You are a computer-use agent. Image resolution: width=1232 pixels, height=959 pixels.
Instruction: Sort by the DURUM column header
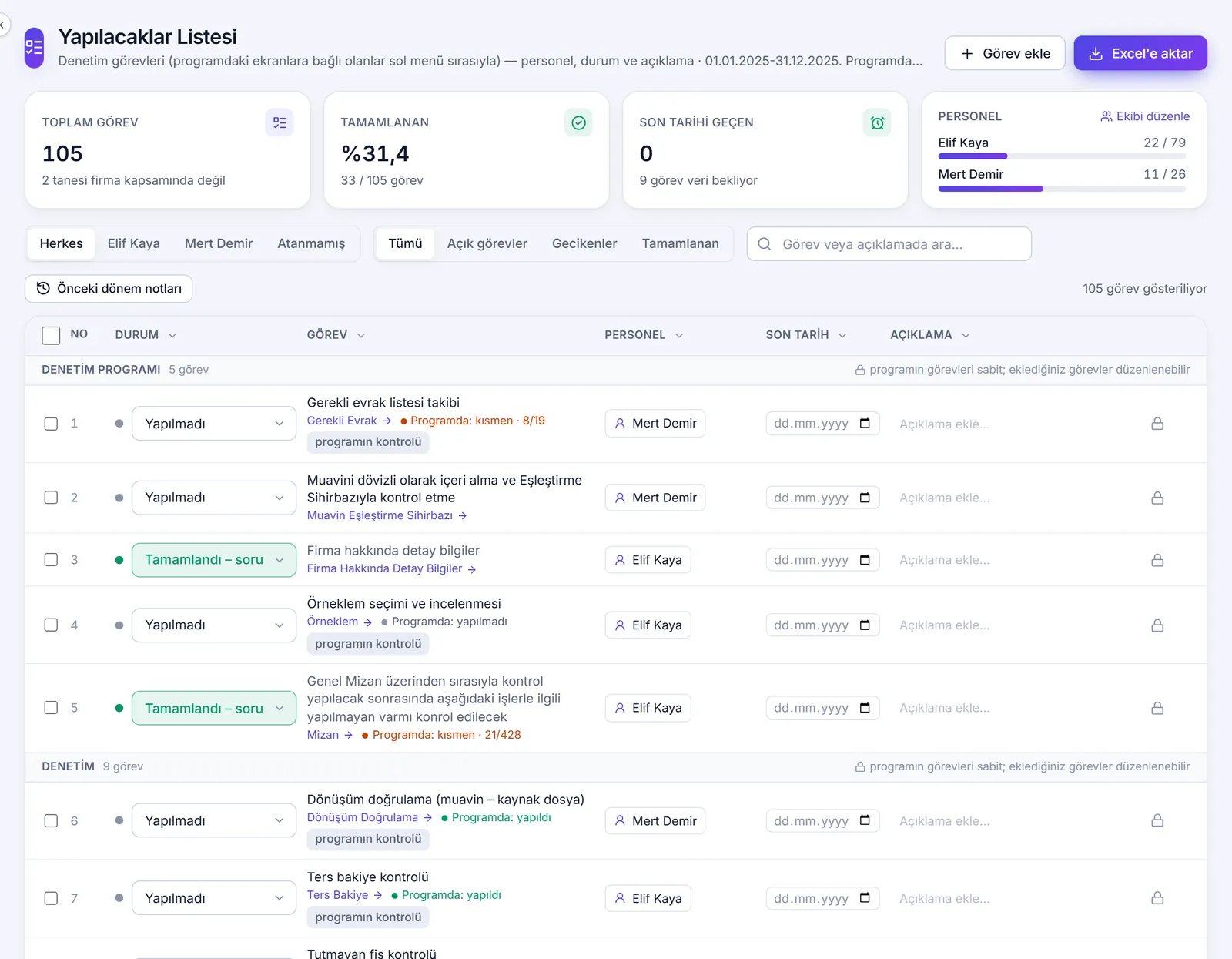point(146,335)
